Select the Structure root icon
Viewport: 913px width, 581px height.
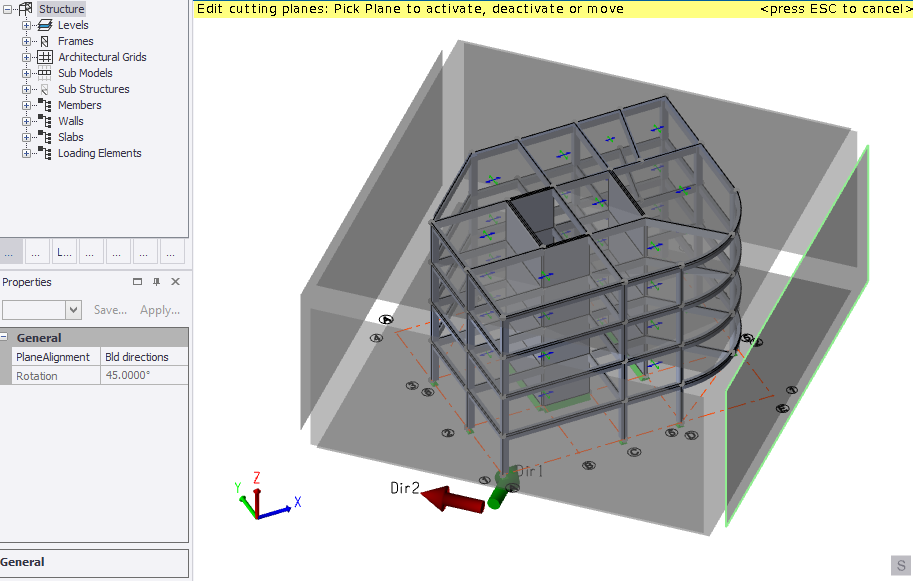coord(28,8)
